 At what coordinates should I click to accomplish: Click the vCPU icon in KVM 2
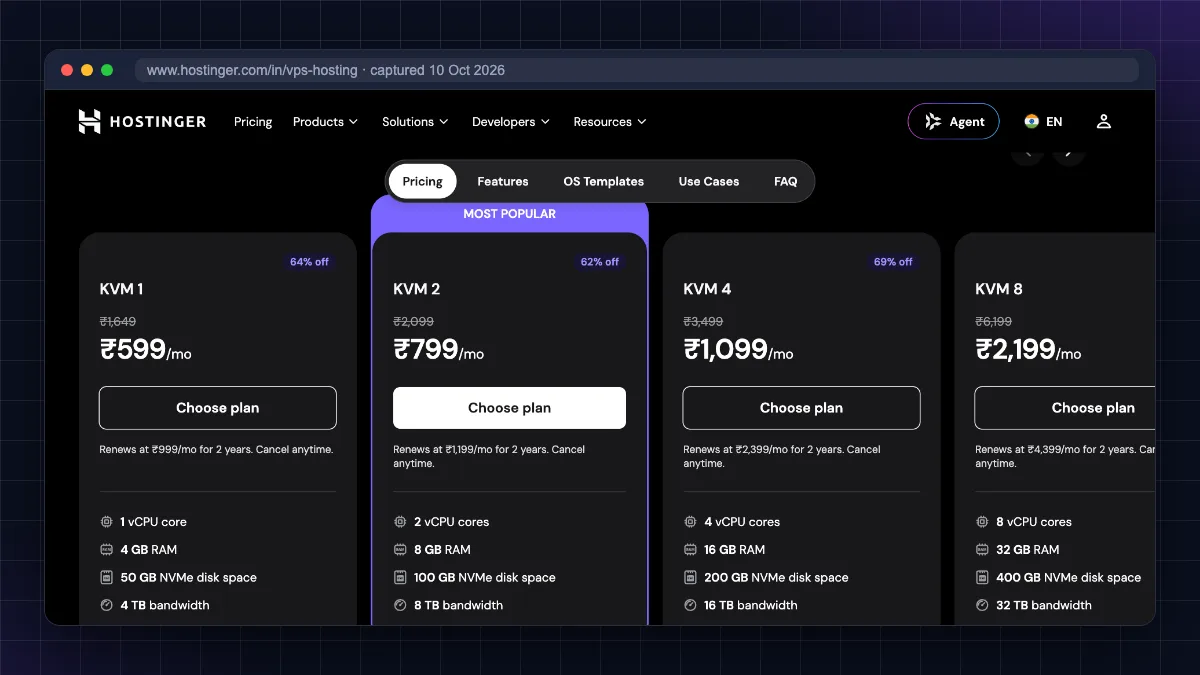[401, 522]
